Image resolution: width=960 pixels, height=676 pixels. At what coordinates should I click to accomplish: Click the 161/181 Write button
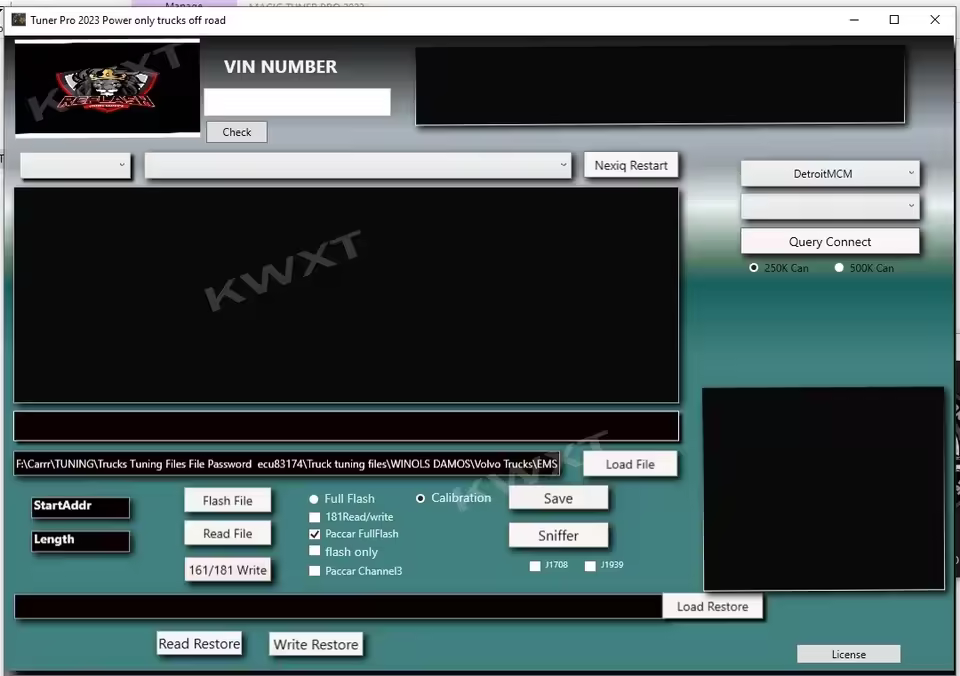click(x=228, y=570)
